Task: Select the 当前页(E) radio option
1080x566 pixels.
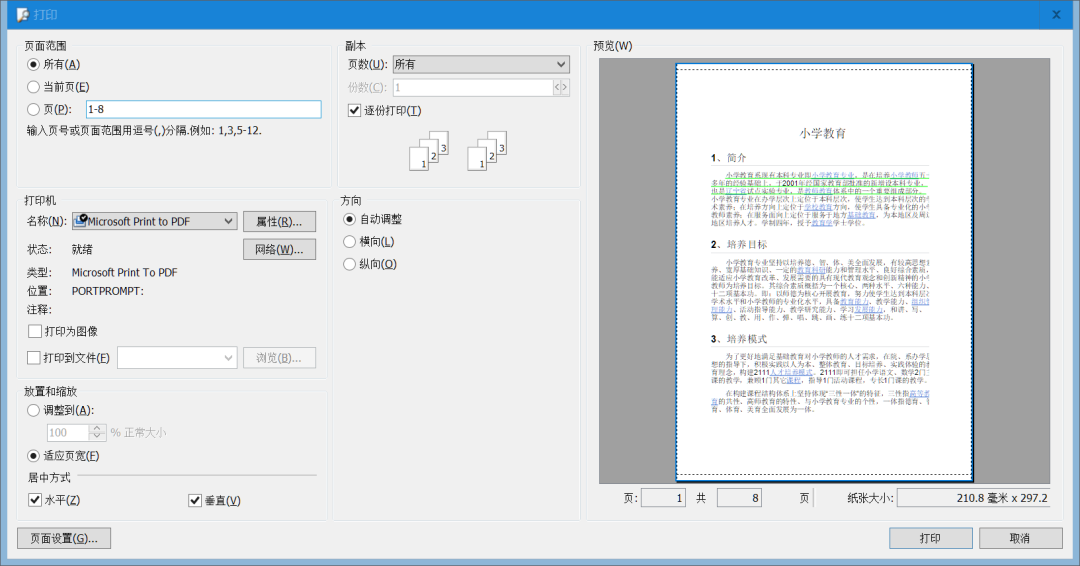Action: coord(33,87)
